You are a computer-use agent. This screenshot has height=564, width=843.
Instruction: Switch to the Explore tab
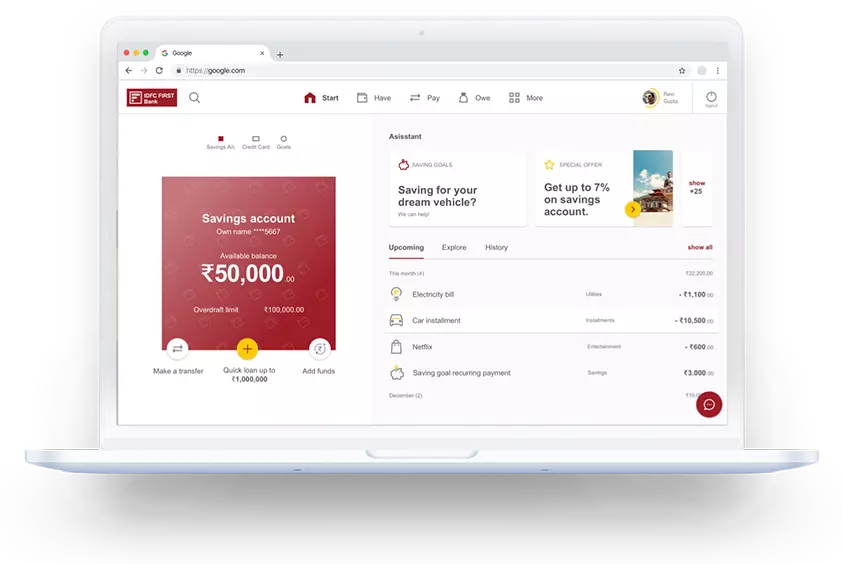[454, 247]
